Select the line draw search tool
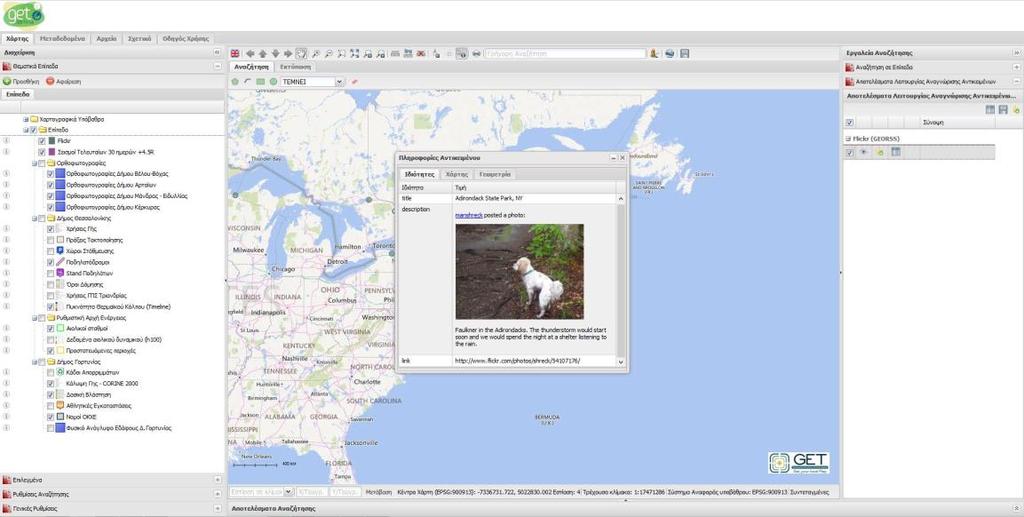Image resolution: width=1024 pixels, height=517 pixels. (248, 82)
